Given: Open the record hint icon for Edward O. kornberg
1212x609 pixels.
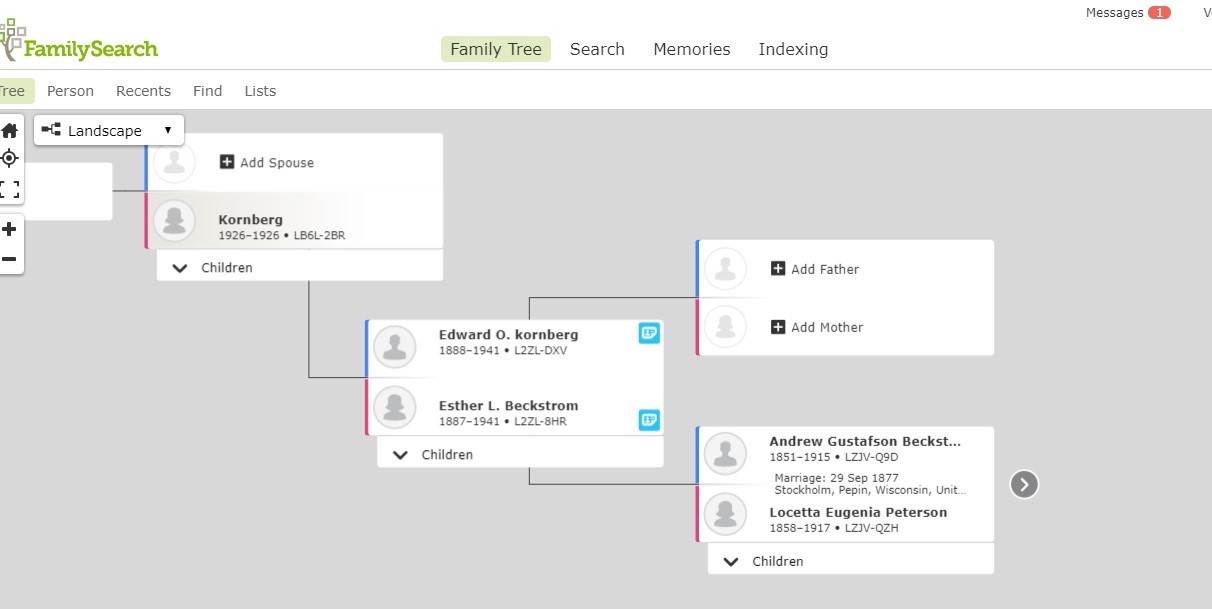Looking at the screenshot, I should (x=649, y=333).
